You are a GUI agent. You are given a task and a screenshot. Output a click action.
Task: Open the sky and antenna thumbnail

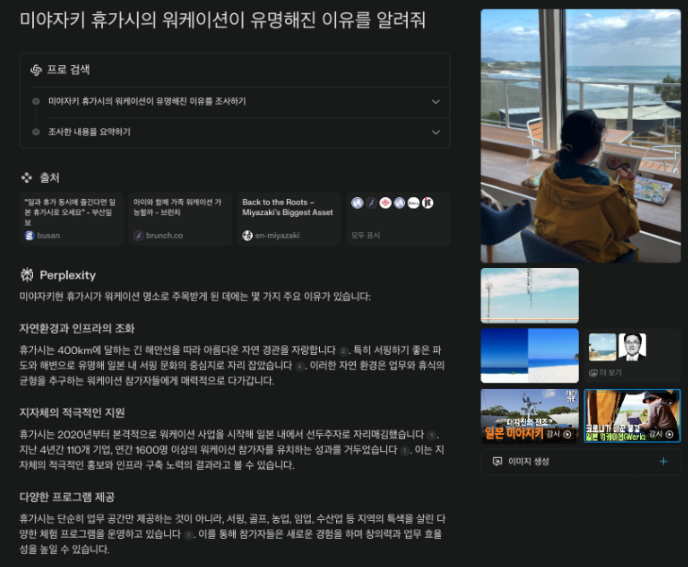[x=530, y=296]
